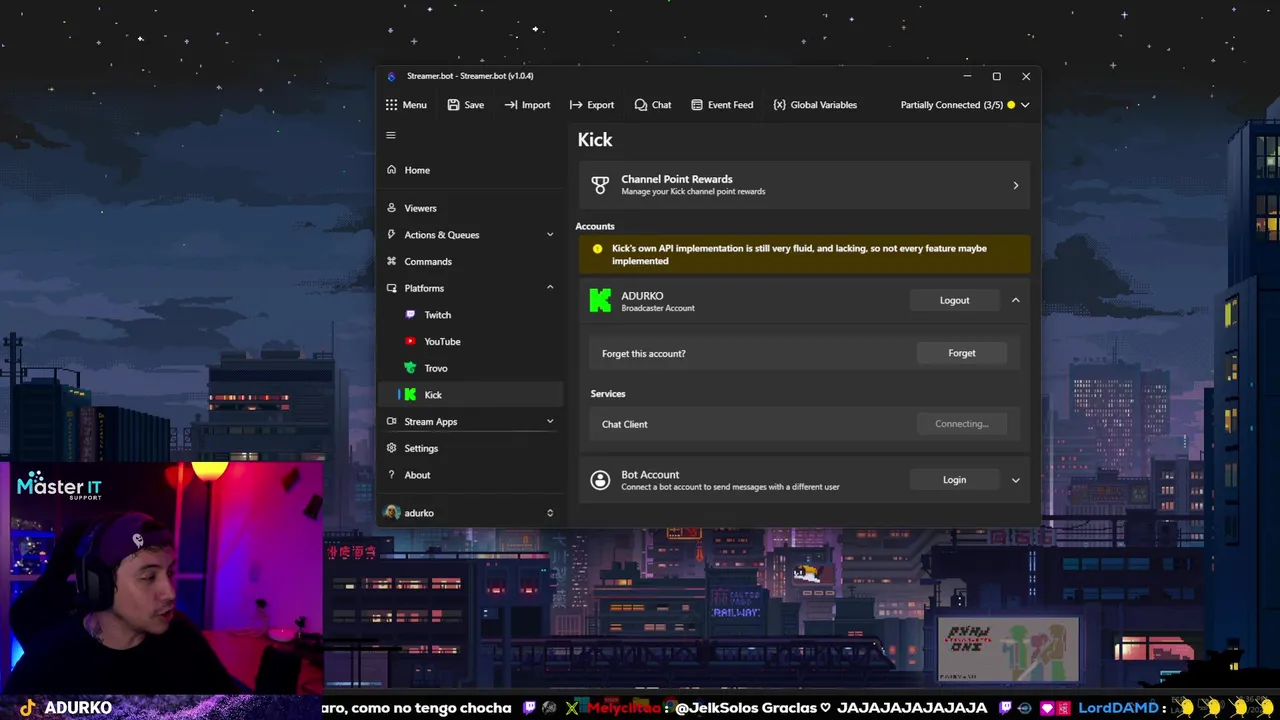The width and height of the screenshot is (1280, 720).
Task: Click the Bot Account avatar icon
Action: tap(600, 480)
